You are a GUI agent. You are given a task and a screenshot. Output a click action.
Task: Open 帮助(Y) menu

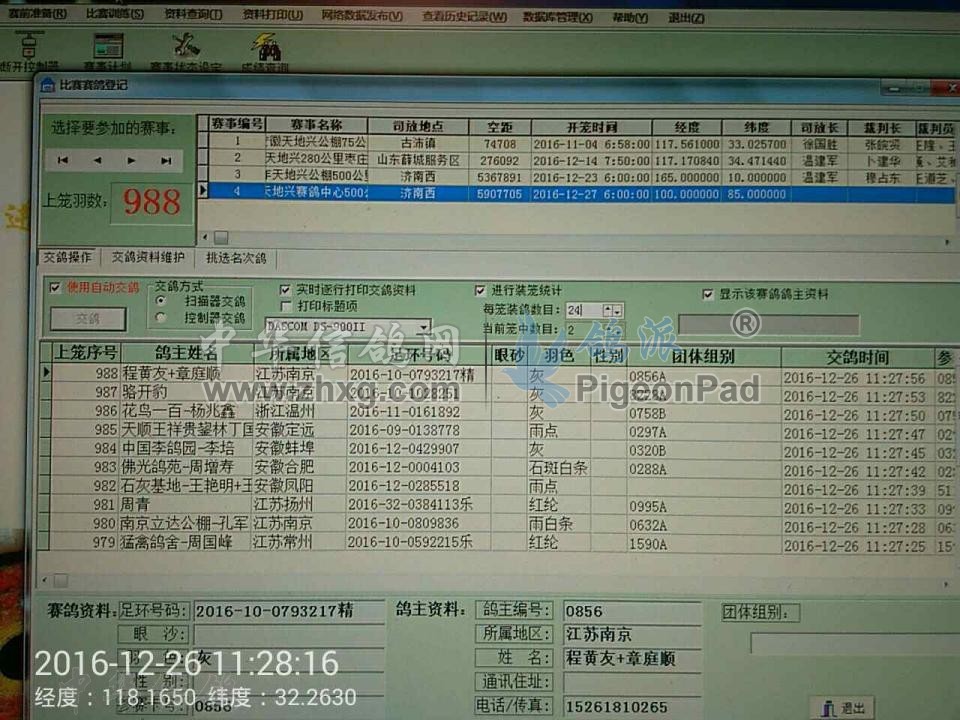630,18
